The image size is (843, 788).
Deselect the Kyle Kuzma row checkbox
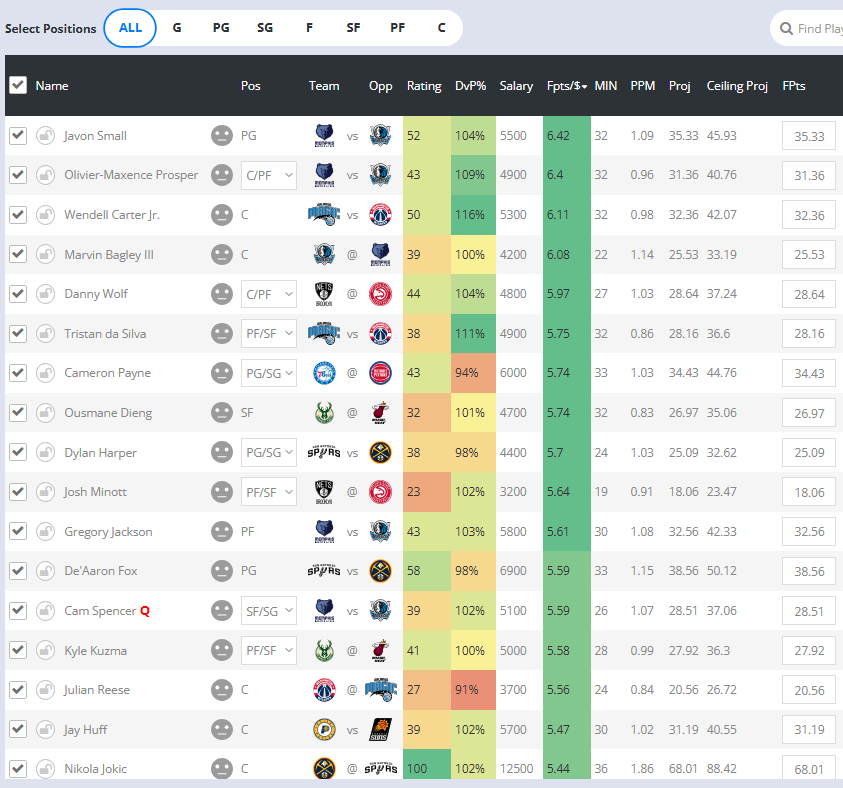click(x=17, y=650)
